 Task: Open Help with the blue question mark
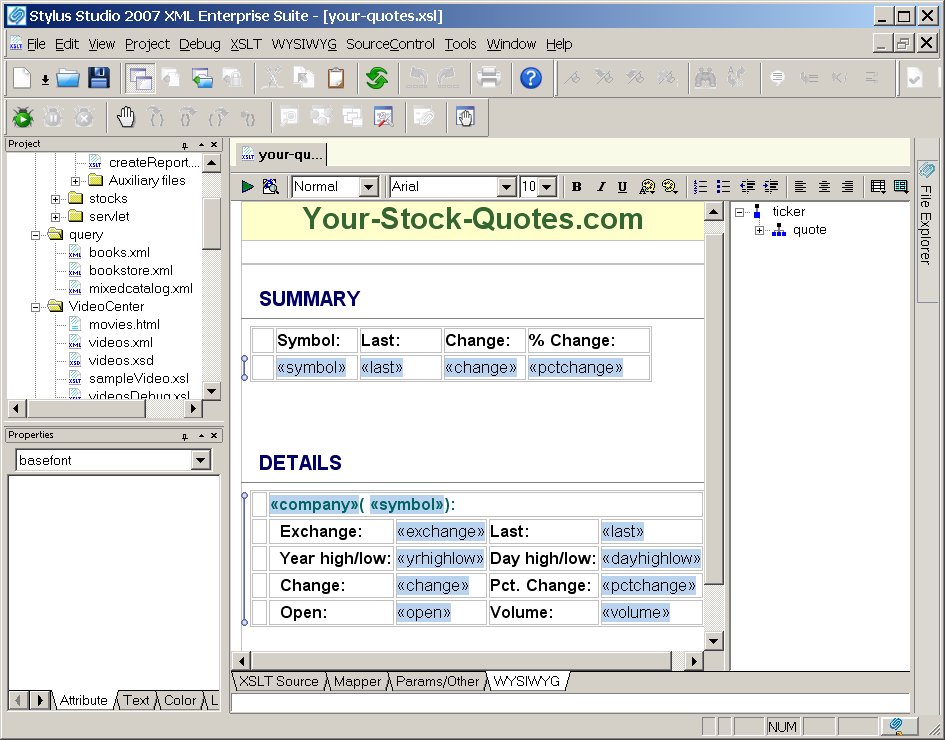[531, 78]
